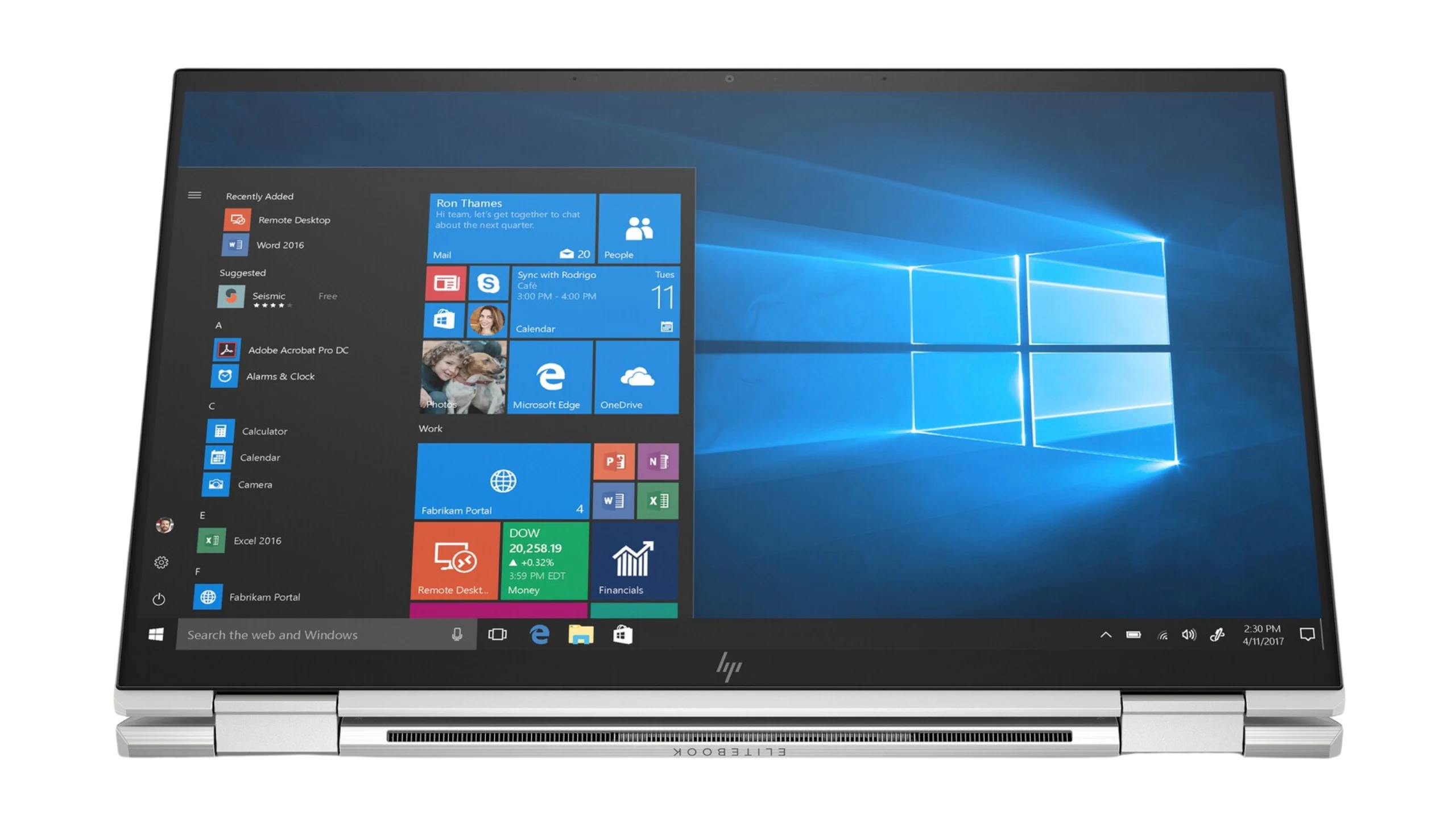Image resolution: width=1456 pixels, height=819 pixels.
Task: Open the volume control in the system tray
Action: click(1189, 635)
